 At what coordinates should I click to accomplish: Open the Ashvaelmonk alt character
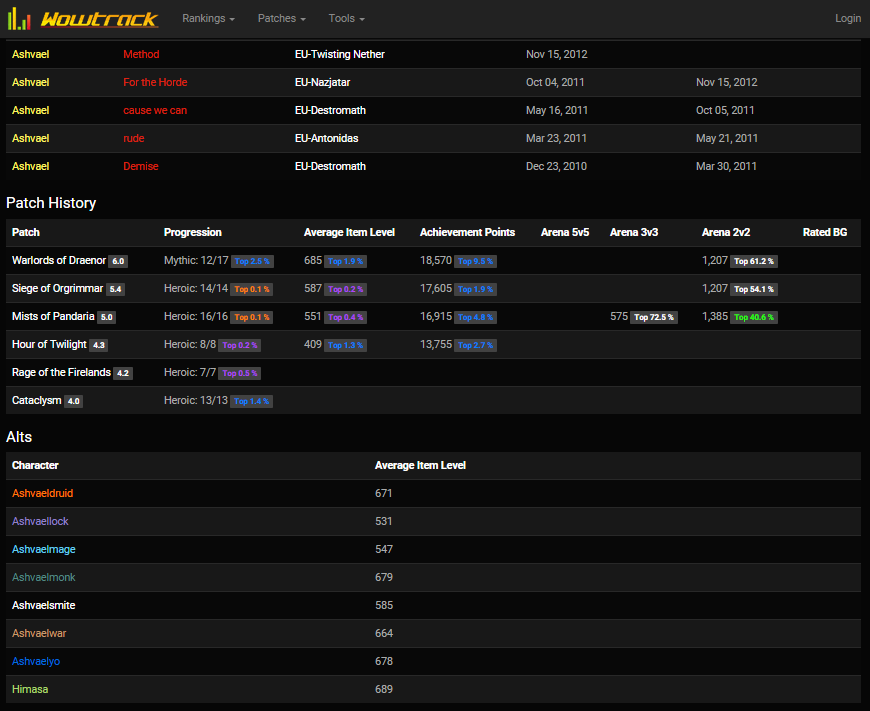coord(43,577)
